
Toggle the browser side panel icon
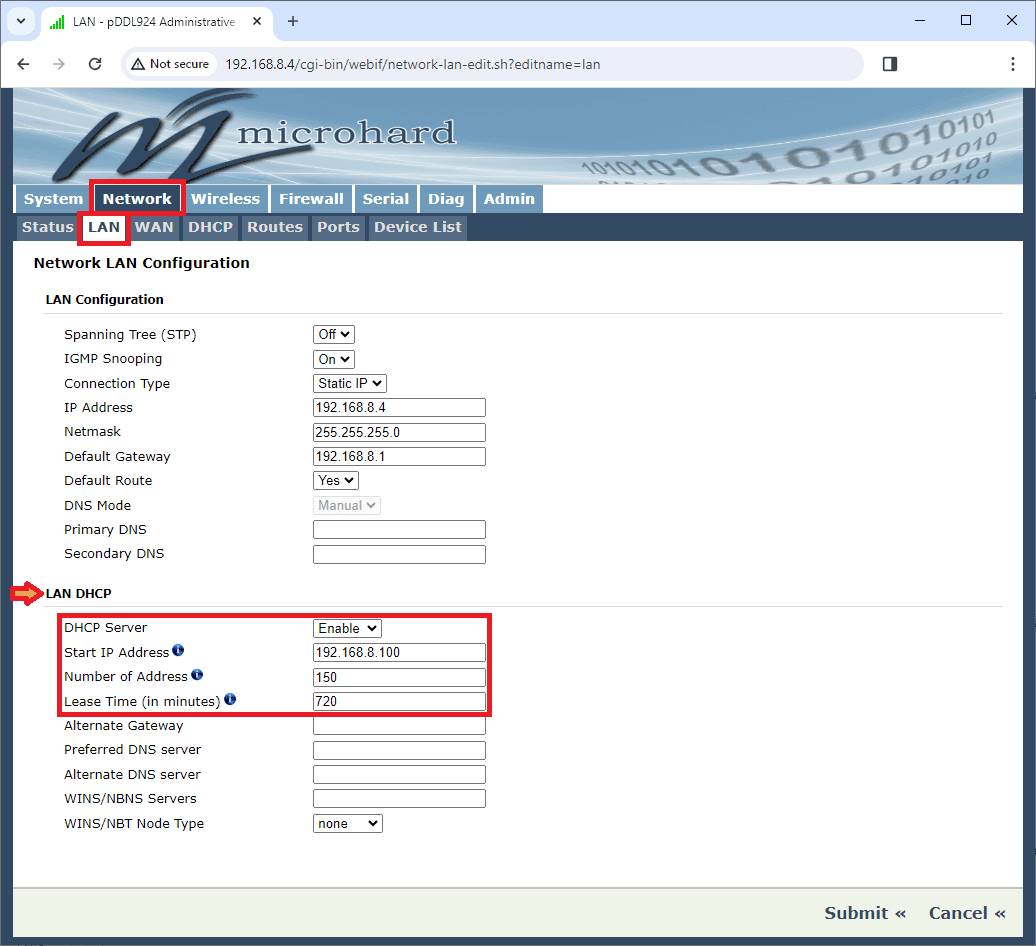(889, 64)
